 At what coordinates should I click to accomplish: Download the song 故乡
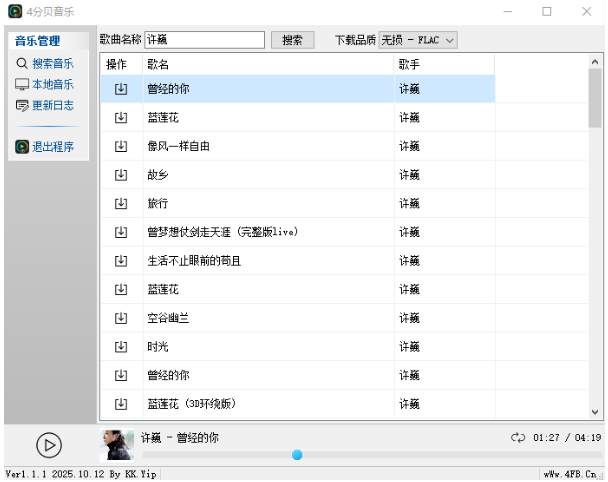pyautogui.click(x=121, y=175)
